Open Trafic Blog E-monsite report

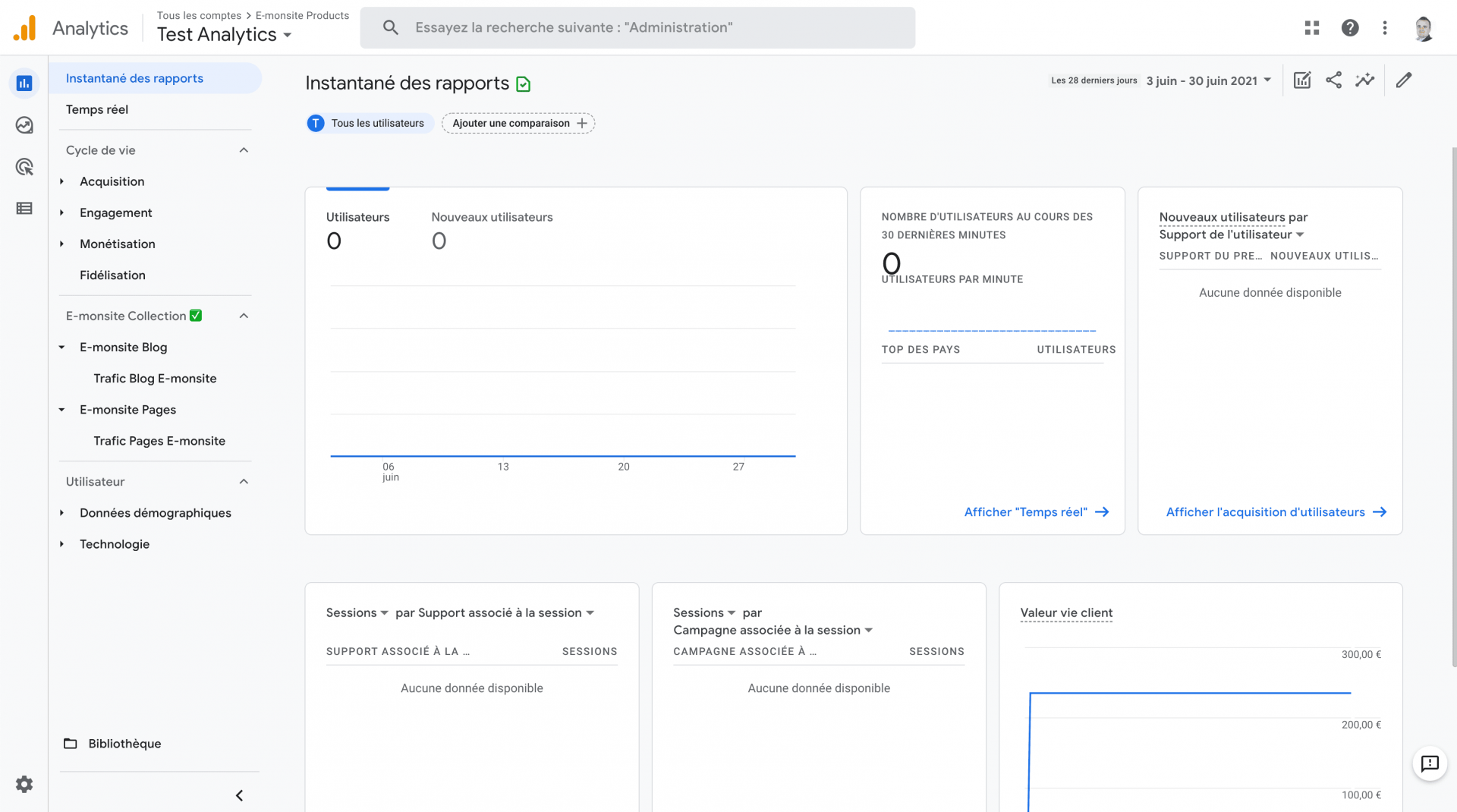click(x=155, y=378)
